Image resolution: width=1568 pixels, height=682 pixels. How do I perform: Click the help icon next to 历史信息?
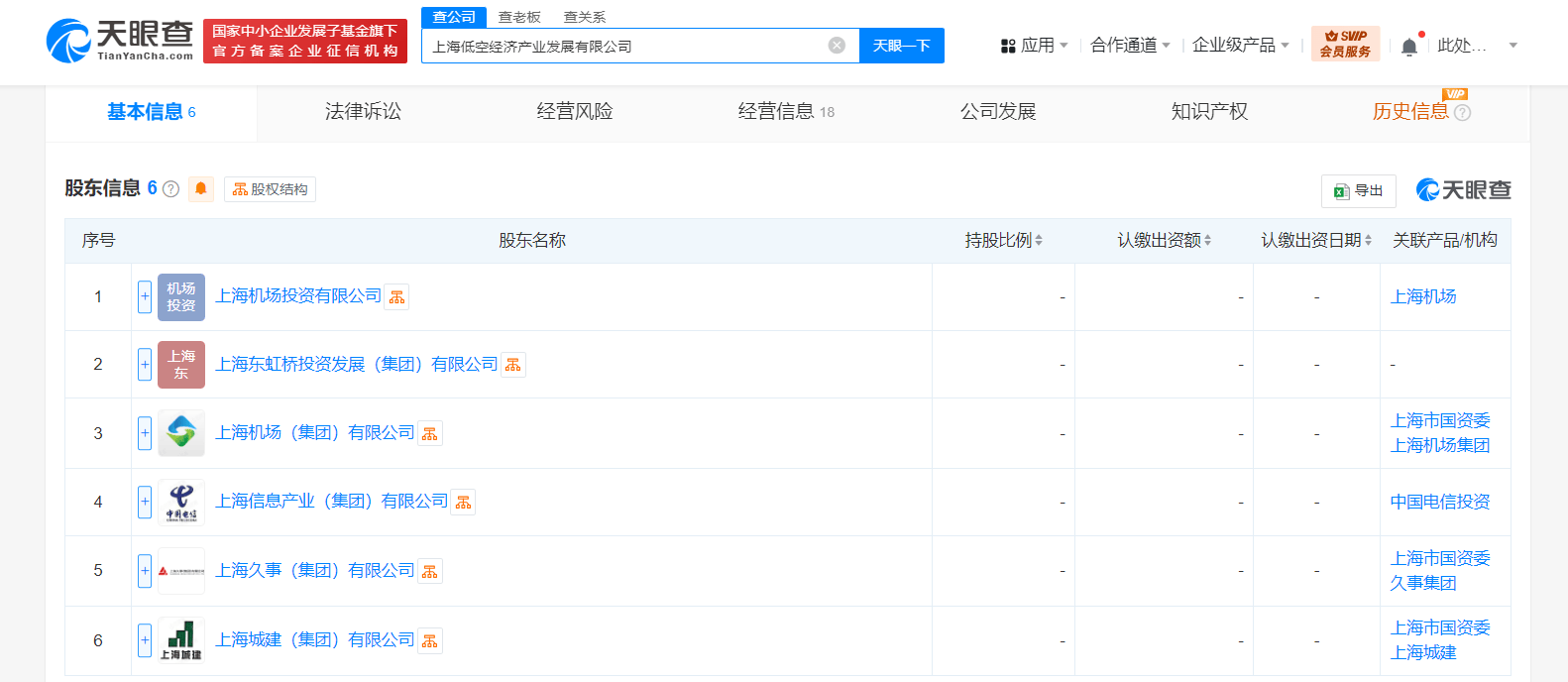tap(1462, 112)
